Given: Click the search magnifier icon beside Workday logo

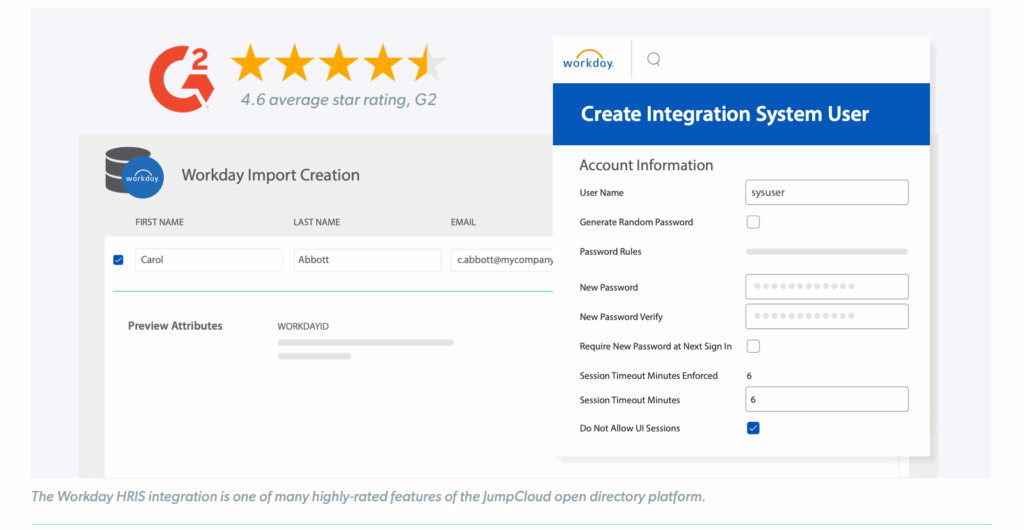Looking at the screenshot, I should pyautogui.click(x=653, y=60).
